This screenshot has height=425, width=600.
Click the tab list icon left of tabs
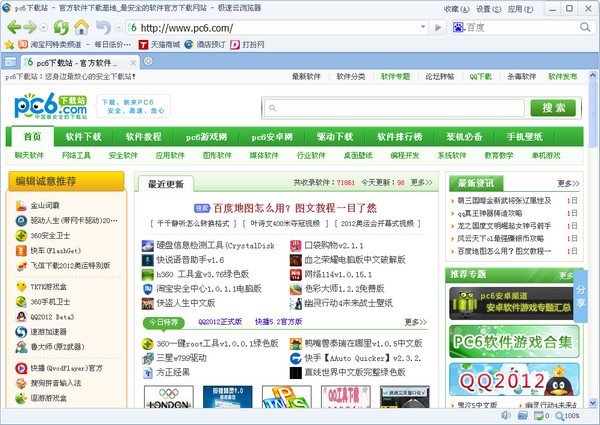pyautogui.click(x=10, y=62)
